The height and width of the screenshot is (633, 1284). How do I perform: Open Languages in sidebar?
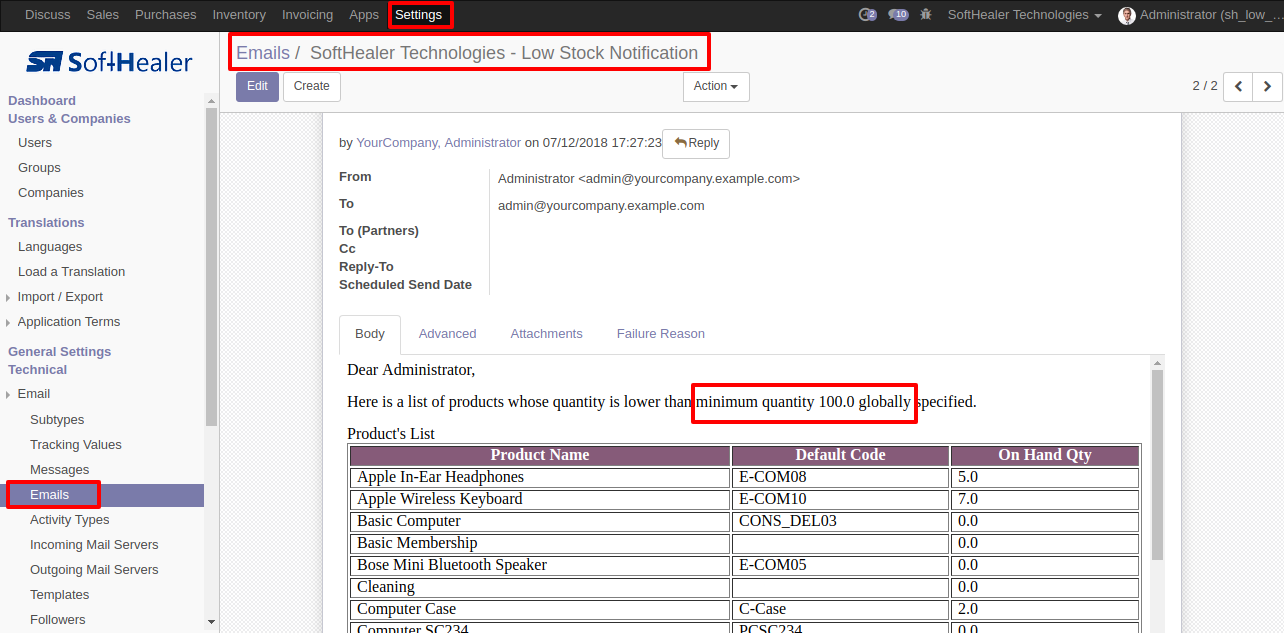pos(50,247)
